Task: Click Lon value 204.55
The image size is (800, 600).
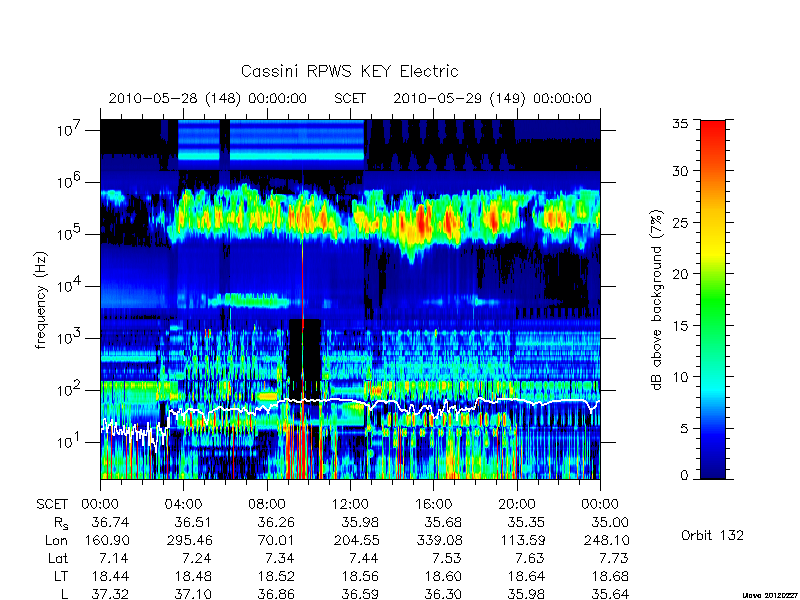Action: pos(357,540)
